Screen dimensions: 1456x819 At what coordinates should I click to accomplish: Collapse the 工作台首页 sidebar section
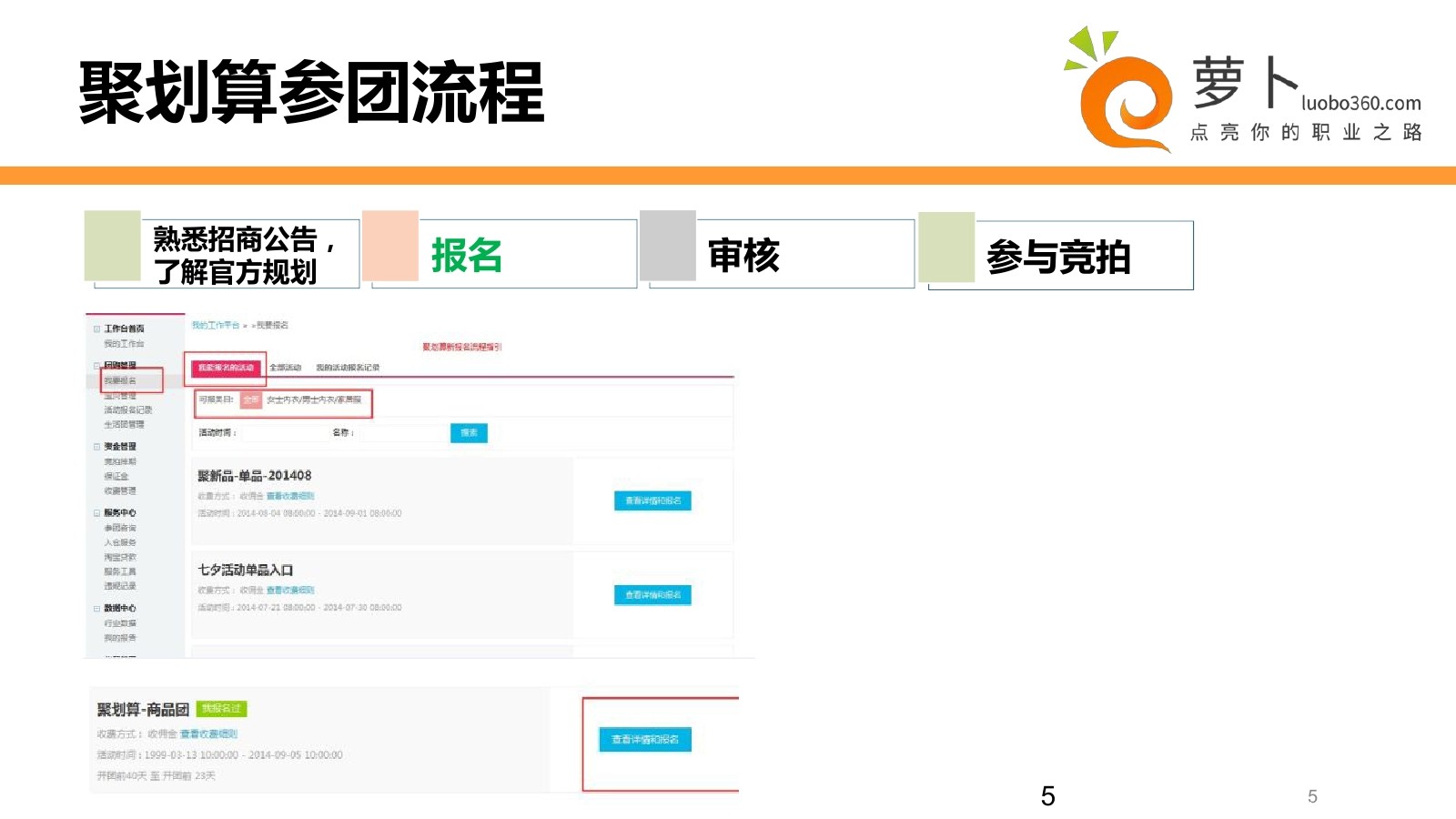coord(96,329)
